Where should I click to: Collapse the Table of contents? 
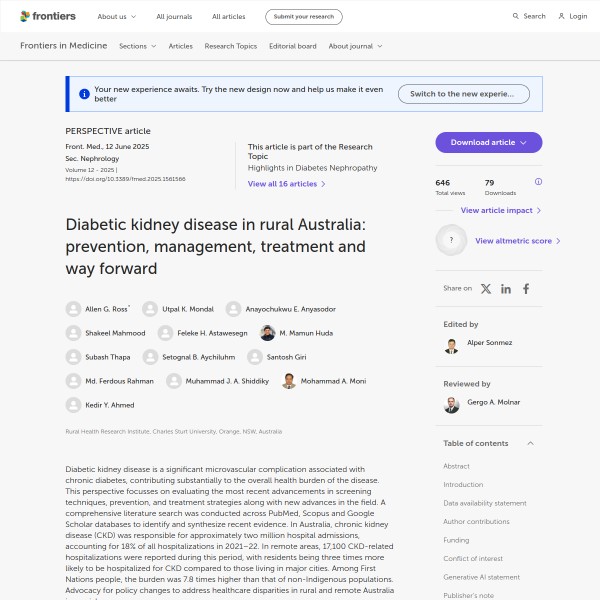click(530, 443)
